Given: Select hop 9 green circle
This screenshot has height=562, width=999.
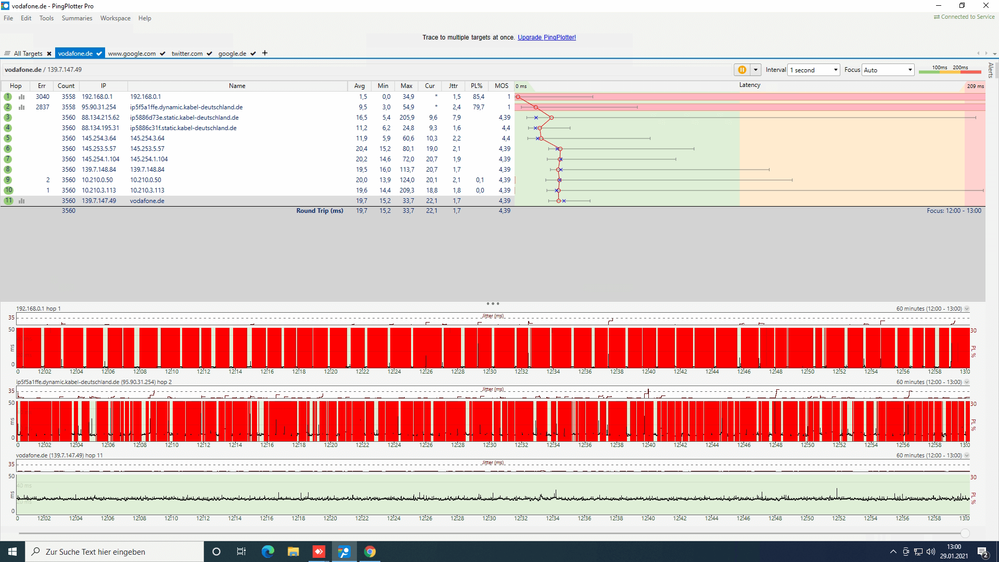Looking at the screenshot, I should coord(8,180).
